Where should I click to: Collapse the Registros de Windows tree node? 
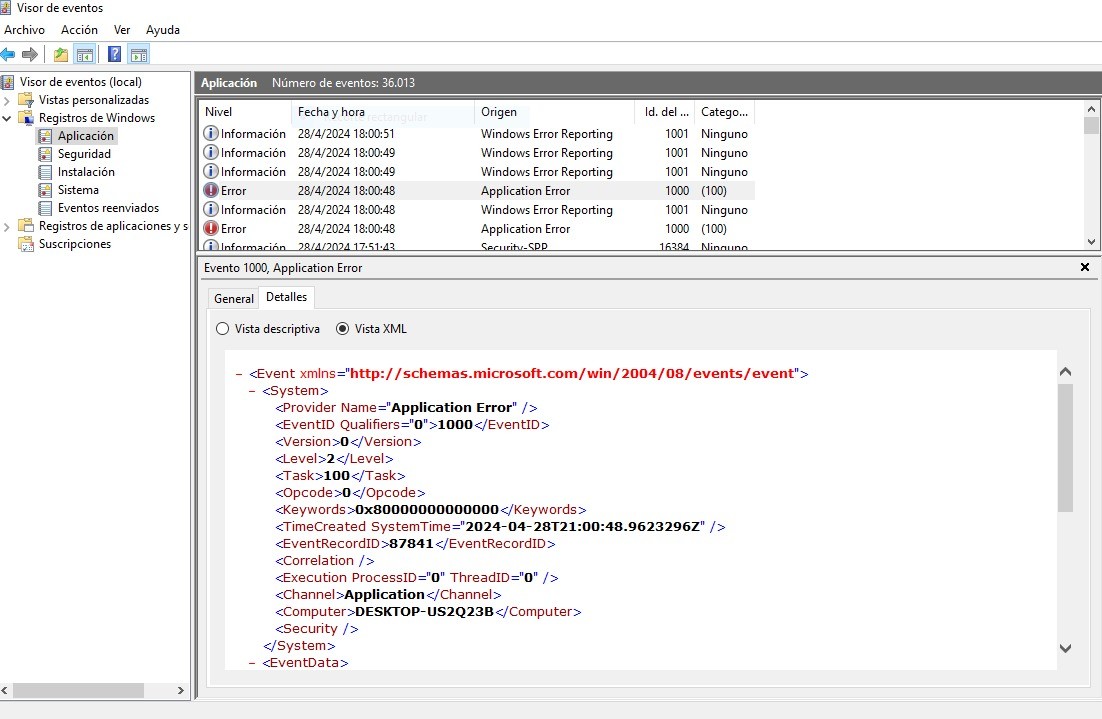tap(6, 118)
